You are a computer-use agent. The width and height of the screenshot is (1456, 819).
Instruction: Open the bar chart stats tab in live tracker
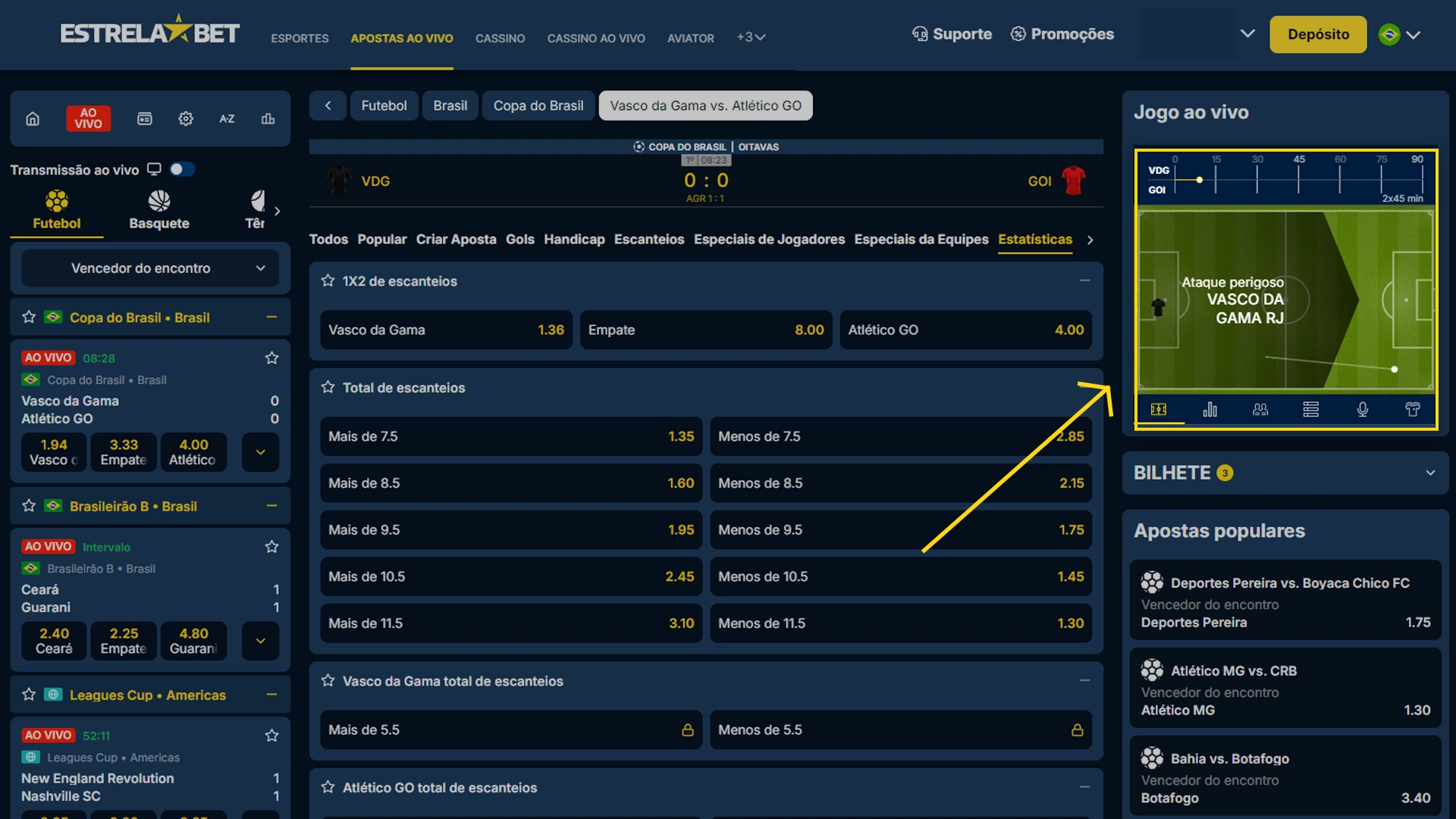1210,409
